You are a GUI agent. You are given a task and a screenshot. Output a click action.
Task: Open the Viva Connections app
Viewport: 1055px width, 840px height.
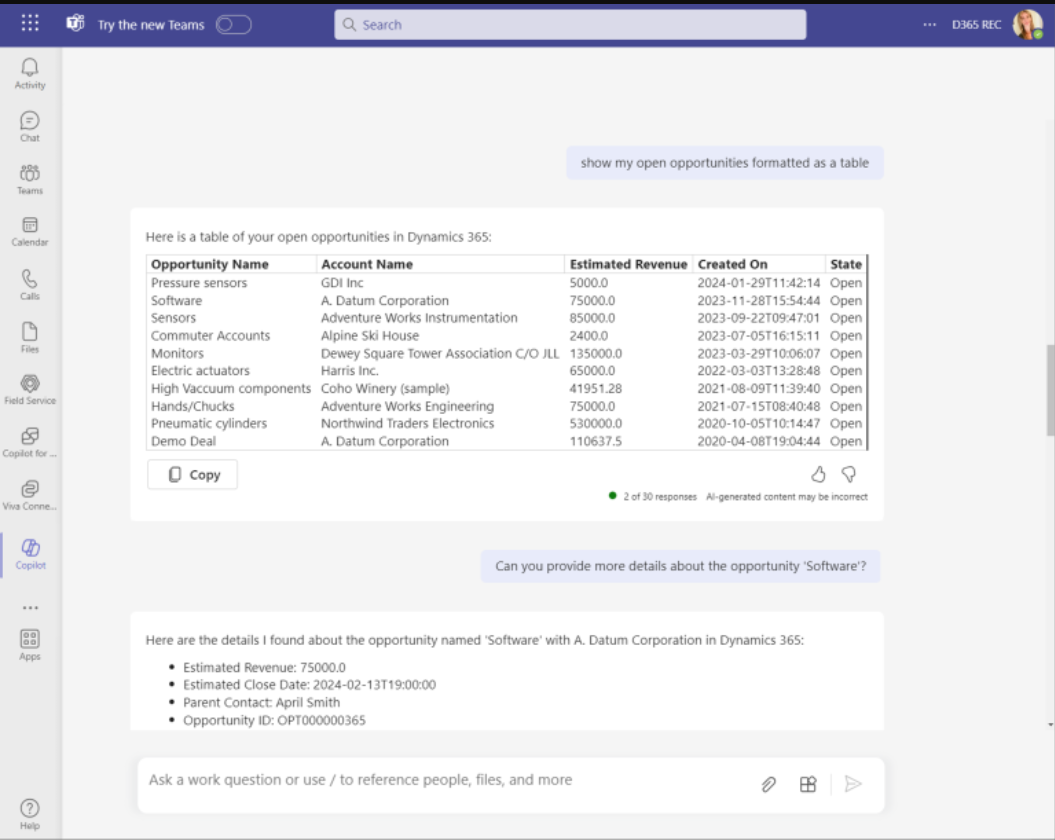tap(30, 495)
